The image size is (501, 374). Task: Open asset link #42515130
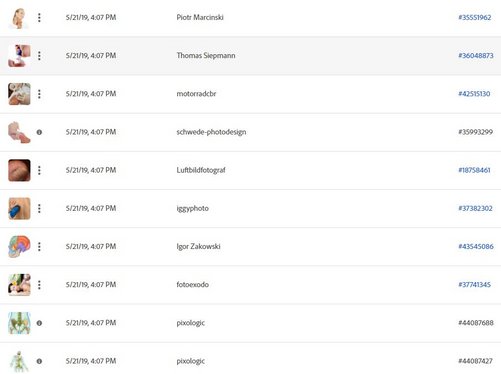(x=474, y=94)
